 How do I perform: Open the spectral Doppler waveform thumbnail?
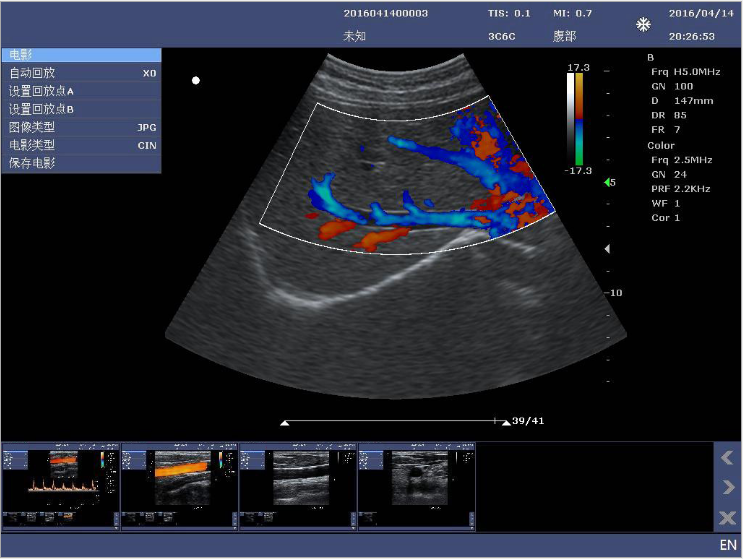coord(61,487)
